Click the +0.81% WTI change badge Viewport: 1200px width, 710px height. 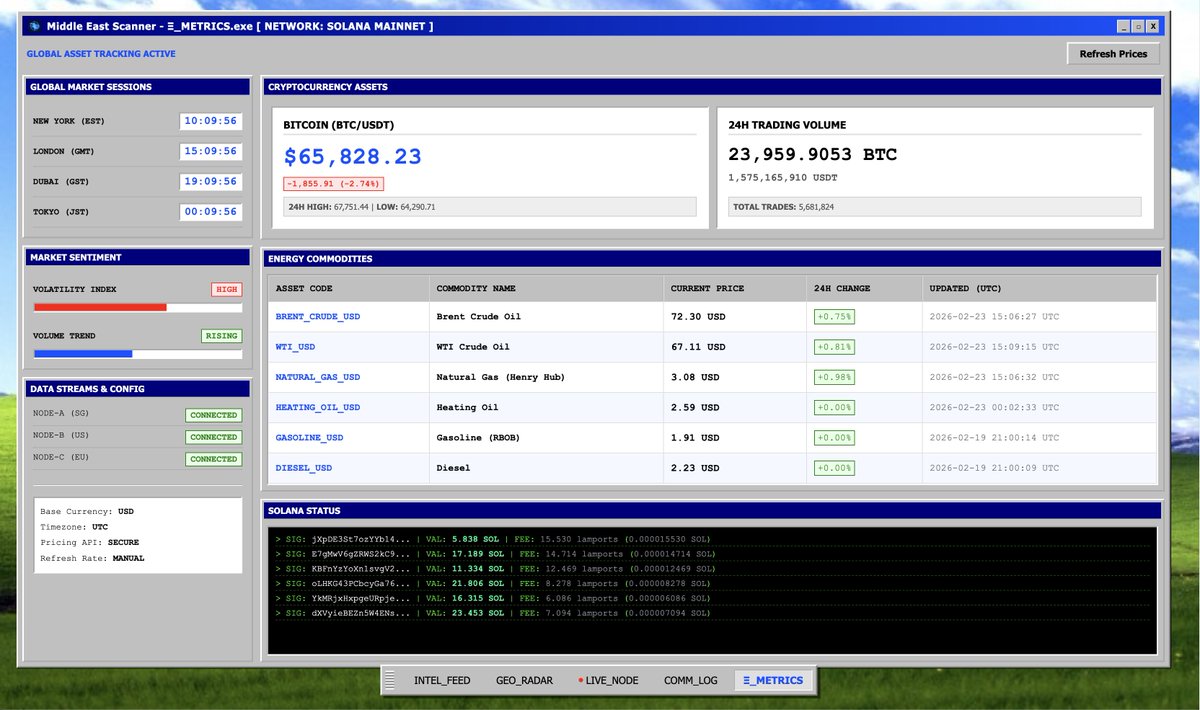834,347
